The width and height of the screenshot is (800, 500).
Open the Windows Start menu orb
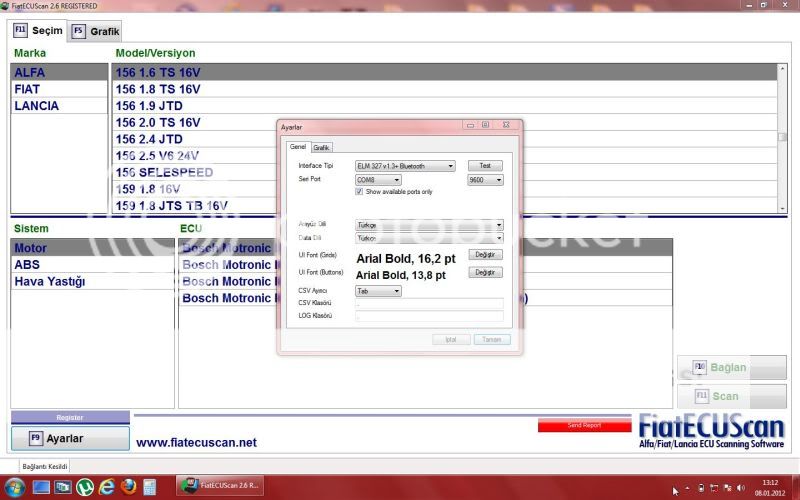tap(14, 487)
